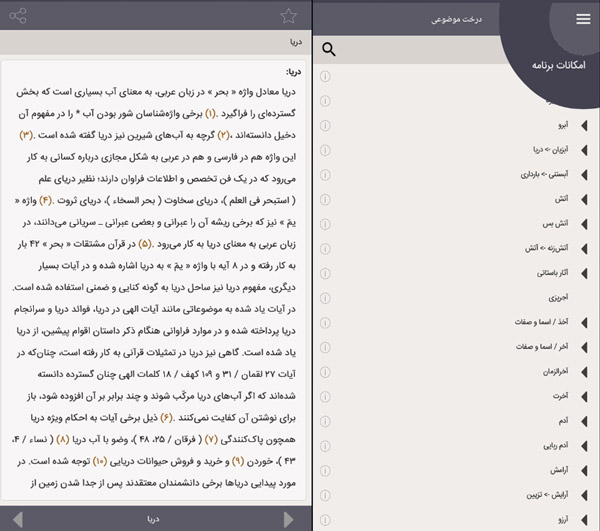The image size is (600, 531).
Task: Expand the آرزو node arrow
Action: point(584,520)
